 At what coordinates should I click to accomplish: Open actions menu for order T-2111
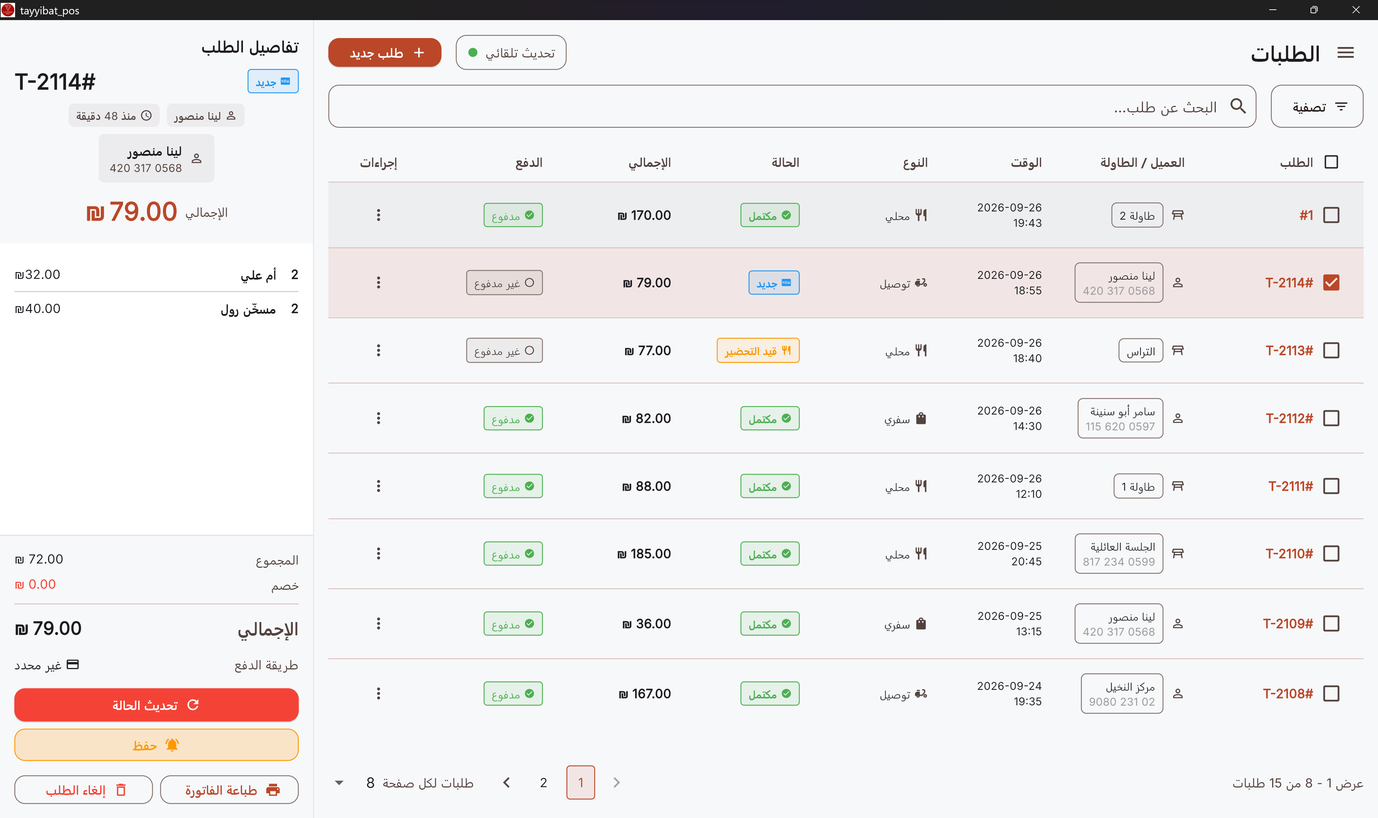(x=378, y=486)
